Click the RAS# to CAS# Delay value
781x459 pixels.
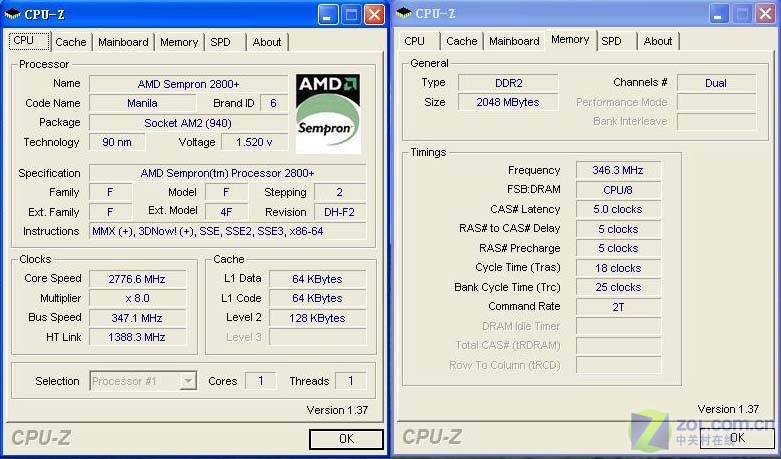pos(618,230)
